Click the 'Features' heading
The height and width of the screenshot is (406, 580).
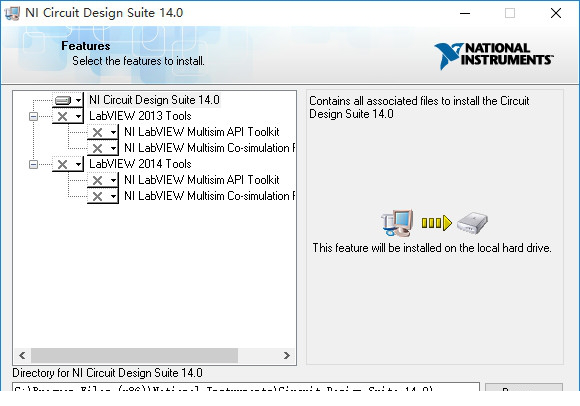coord(86,46)
